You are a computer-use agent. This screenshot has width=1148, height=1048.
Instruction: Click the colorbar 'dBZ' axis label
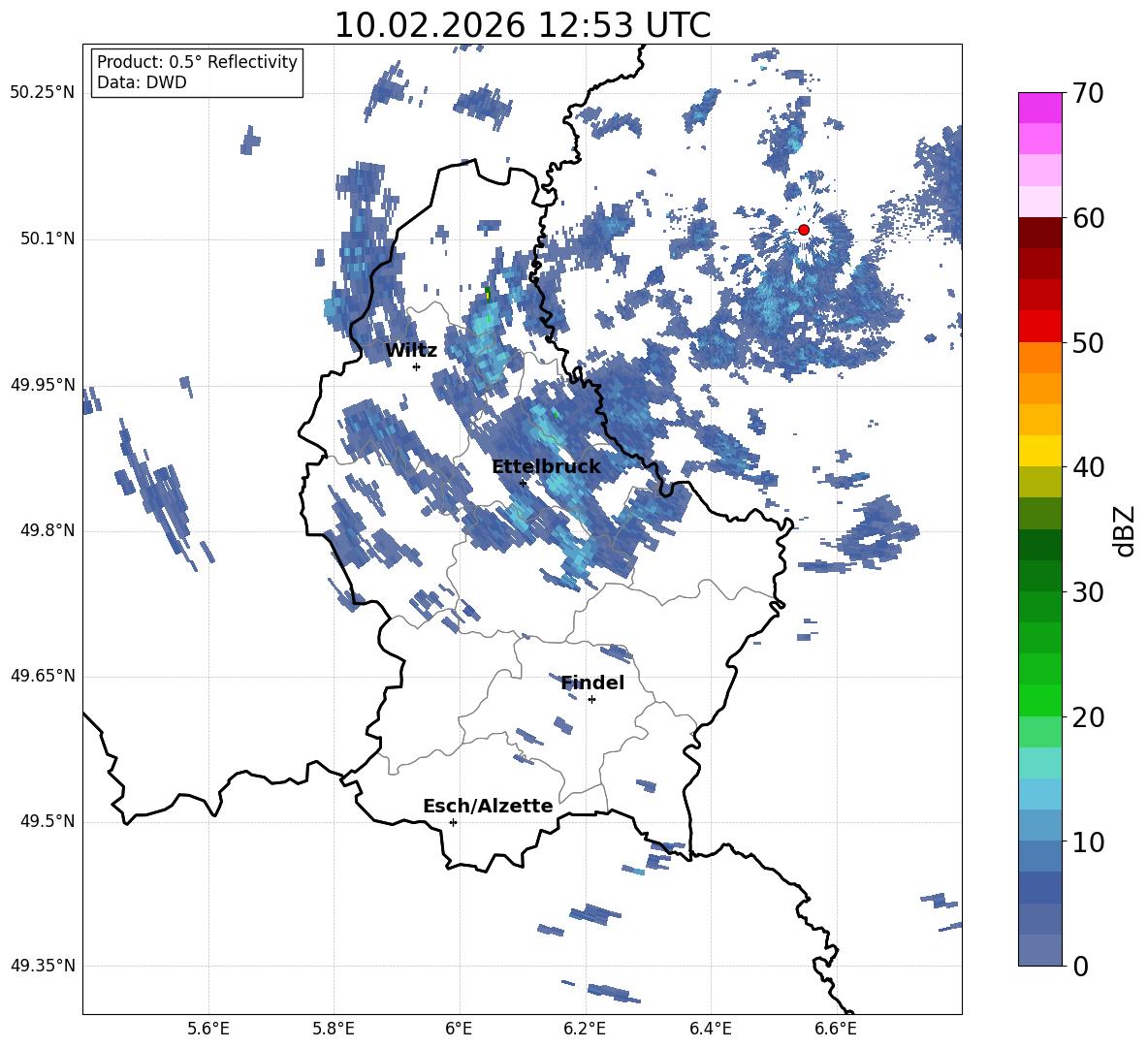(x=1125, y=530)
